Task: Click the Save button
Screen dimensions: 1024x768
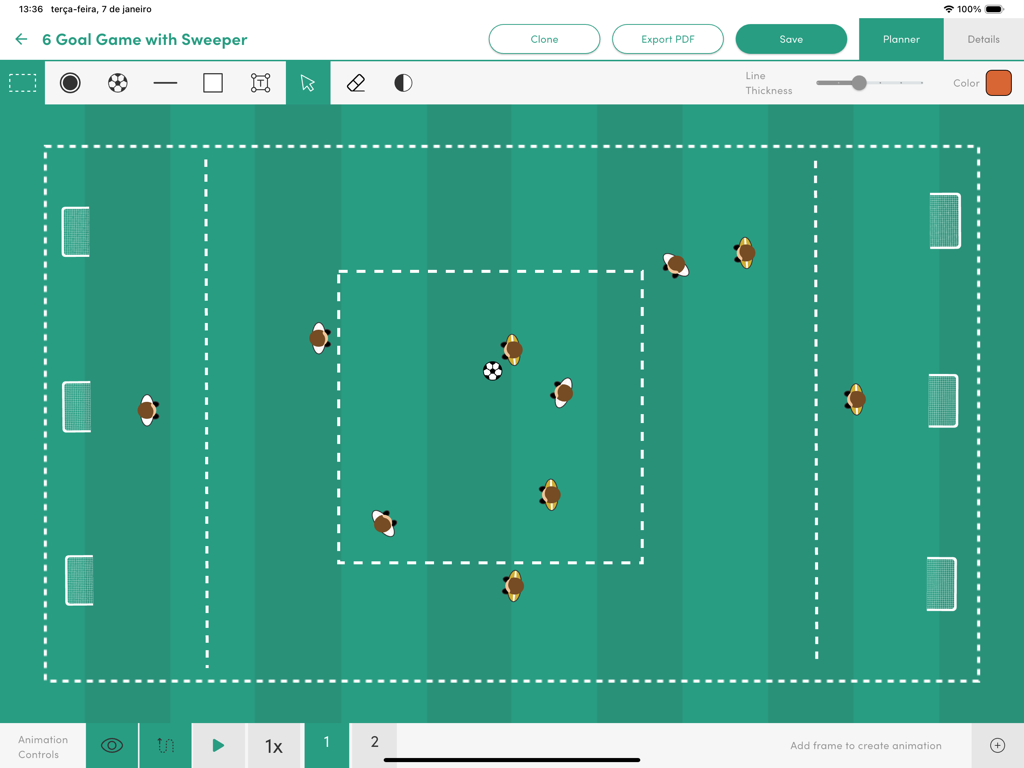Action: (791, 39)
